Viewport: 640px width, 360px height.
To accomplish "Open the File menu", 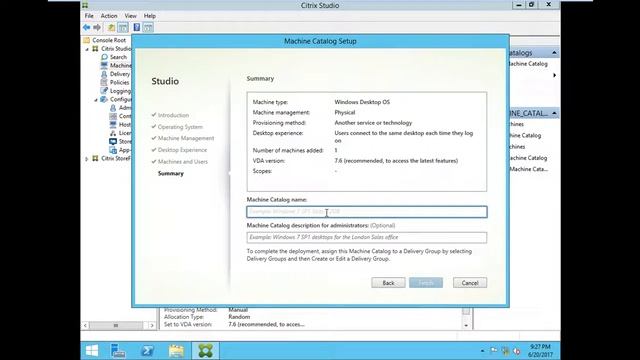I will tap(89, 16).
